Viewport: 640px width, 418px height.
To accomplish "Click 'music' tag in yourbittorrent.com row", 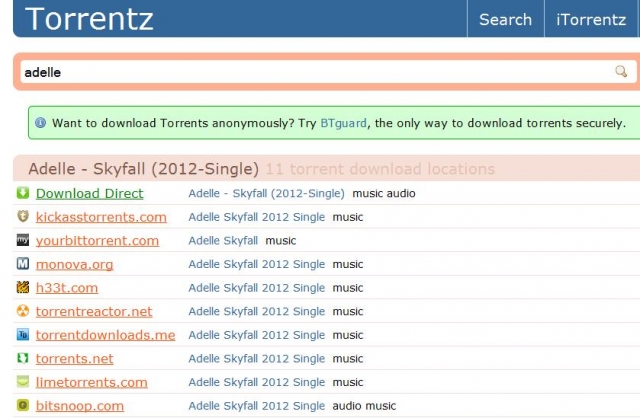I will 281,241.
